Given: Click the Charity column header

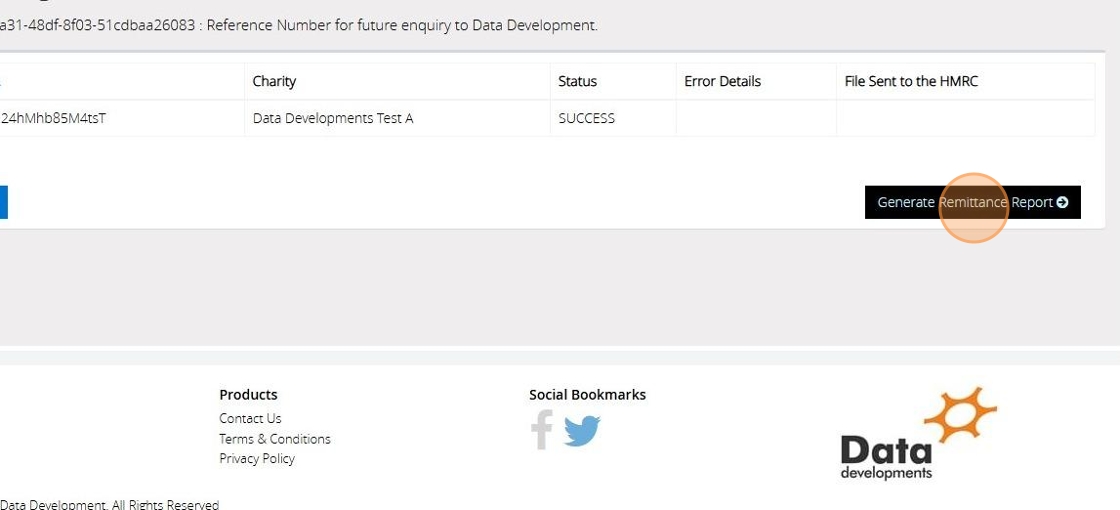Looking at the screenshot, I should click(274, 81).
